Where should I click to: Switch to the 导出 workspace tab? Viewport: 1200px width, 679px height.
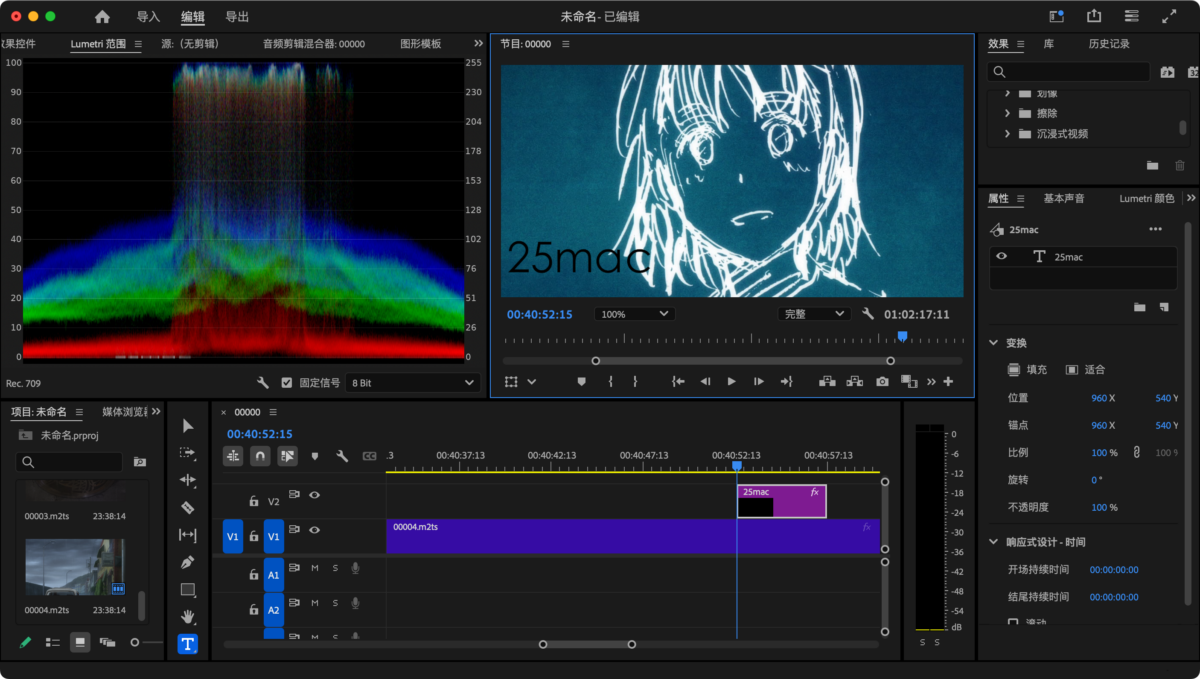point(237,17)
